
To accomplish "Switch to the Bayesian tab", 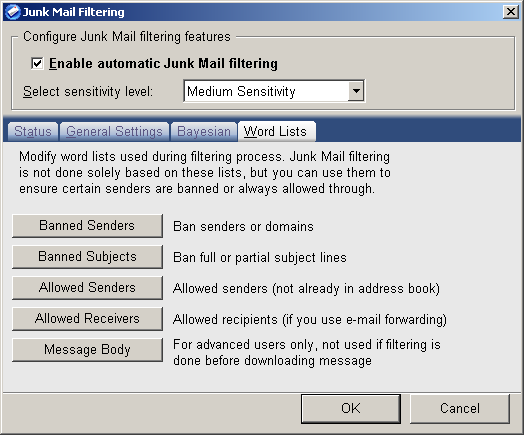I will (204, 132).
